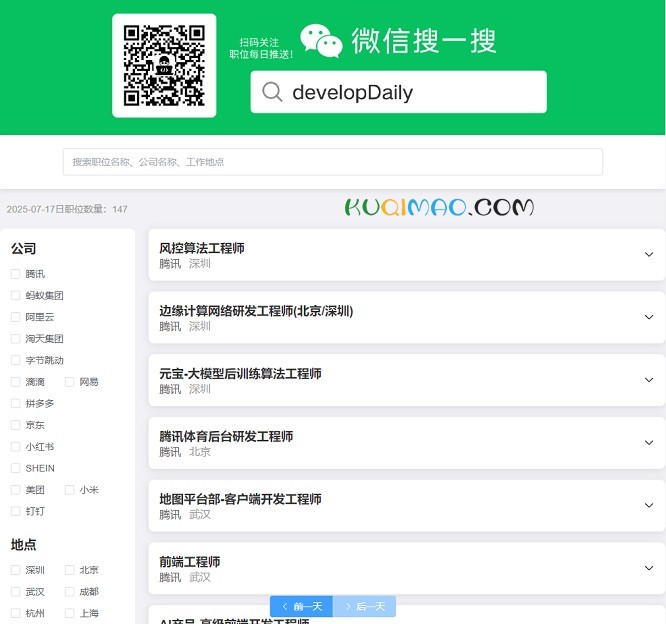Click the KUQIMAO.COM logo

pos(439,207)
